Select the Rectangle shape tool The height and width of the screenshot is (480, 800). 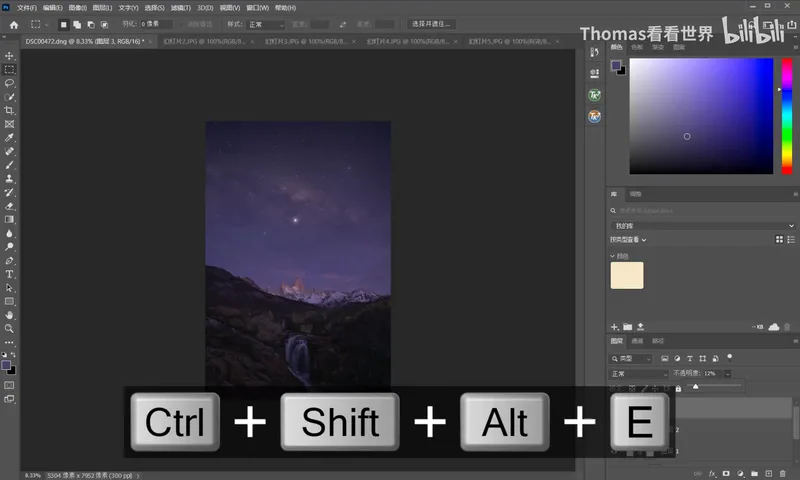[9, 301]
